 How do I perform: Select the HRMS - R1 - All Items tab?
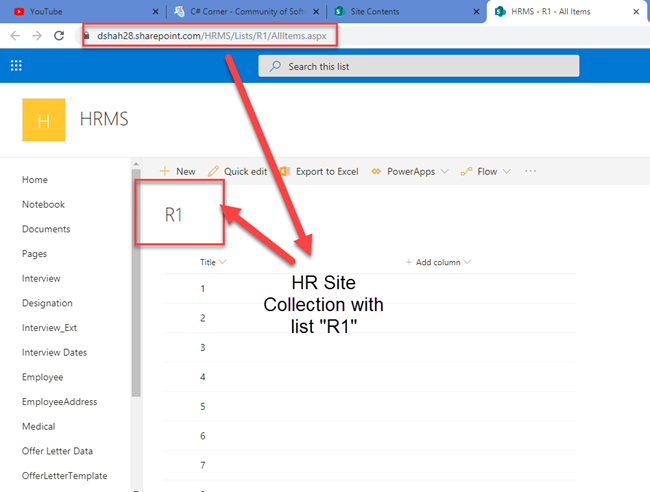(566, 12)
